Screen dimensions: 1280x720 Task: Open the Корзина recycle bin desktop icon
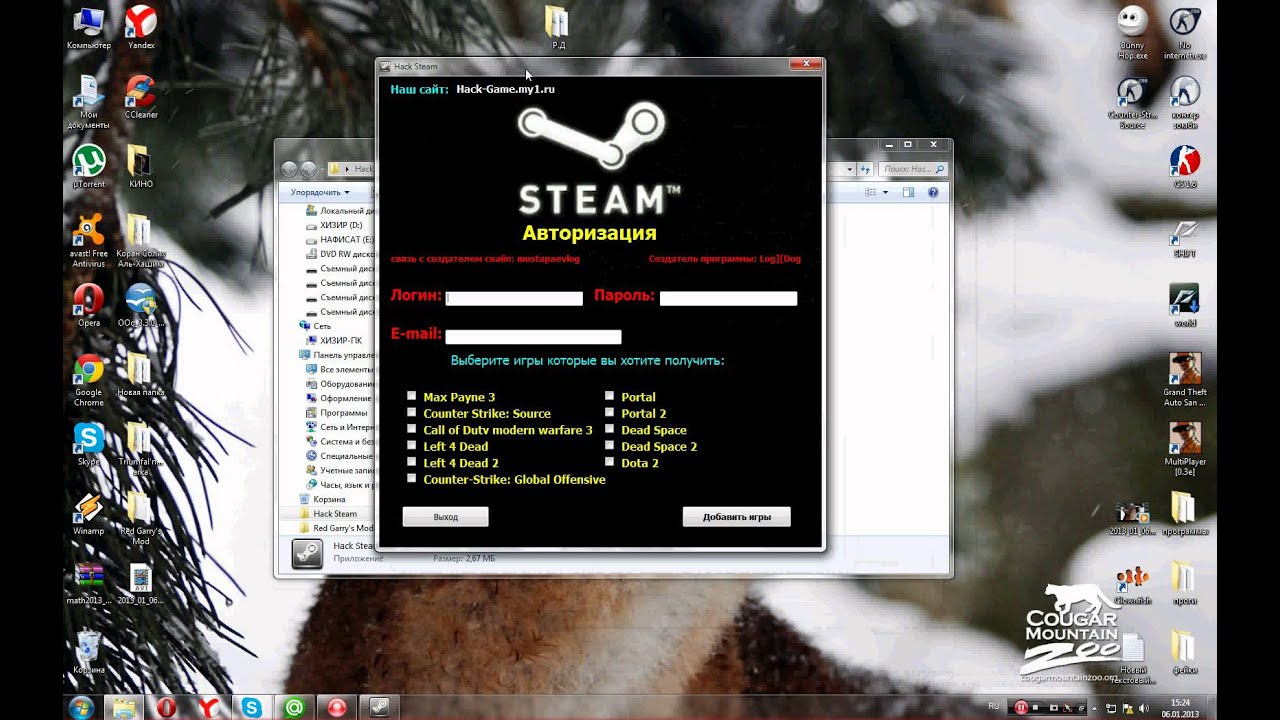(x=88, y=652)
